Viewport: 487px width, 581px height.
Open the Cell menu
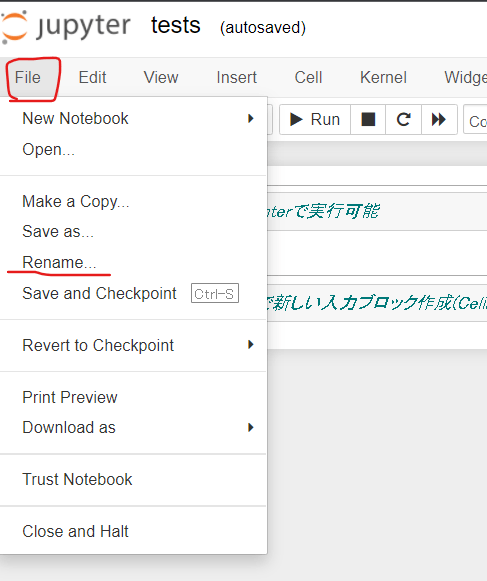click(308, 77)
